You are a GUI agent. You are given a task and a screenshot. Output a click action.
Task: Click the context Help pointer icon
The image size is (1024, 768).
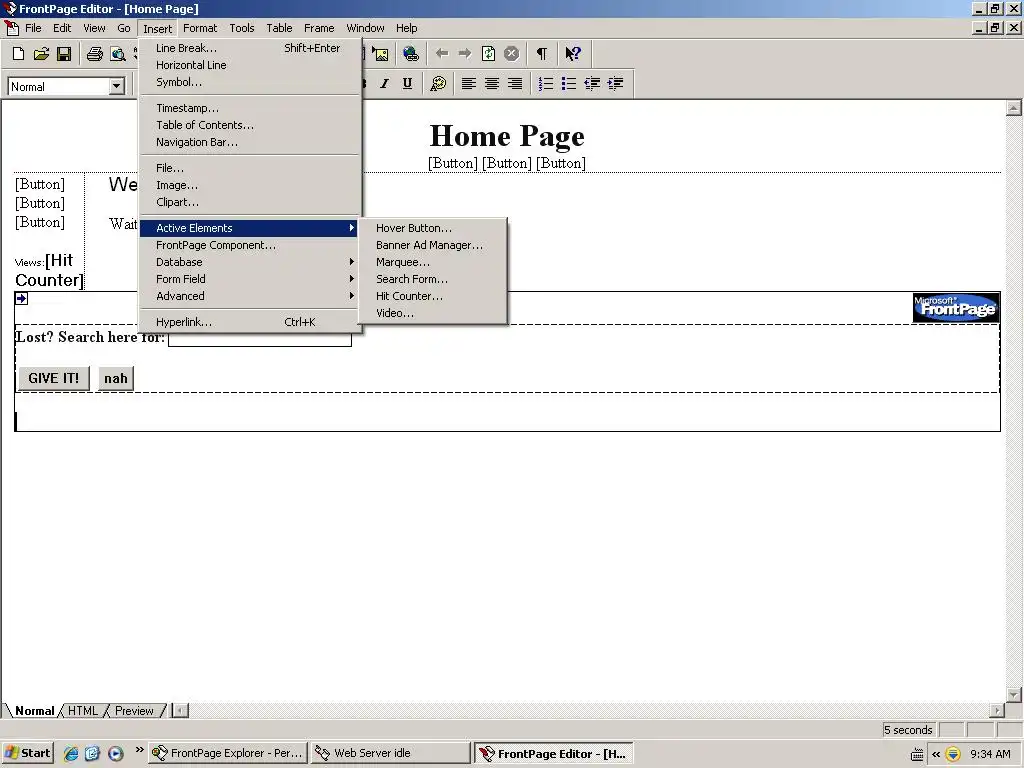(573, 54)
